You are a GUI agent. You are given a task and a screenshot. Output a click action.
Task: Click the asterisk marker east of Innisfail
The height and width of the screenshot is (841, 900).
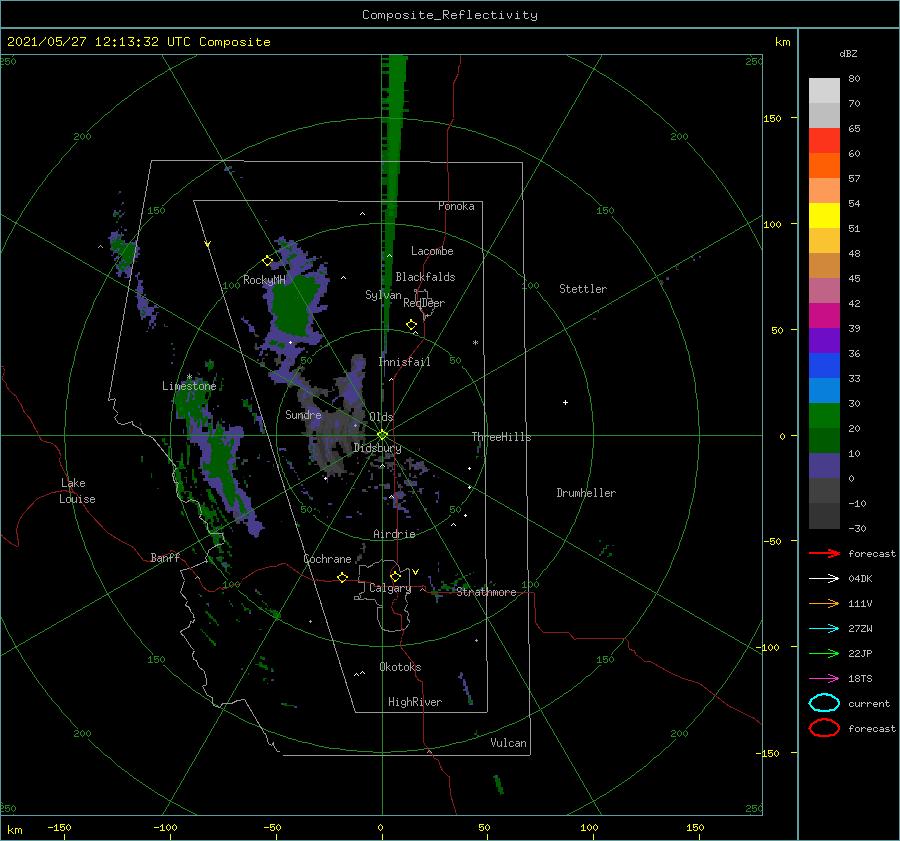(x=475, y=343)
